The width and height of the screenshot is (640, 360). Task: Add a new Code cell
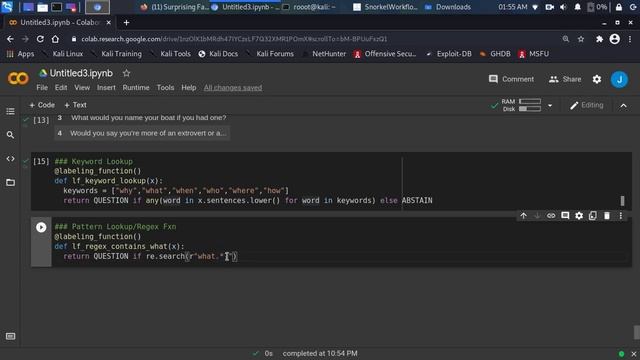point(42,105)
